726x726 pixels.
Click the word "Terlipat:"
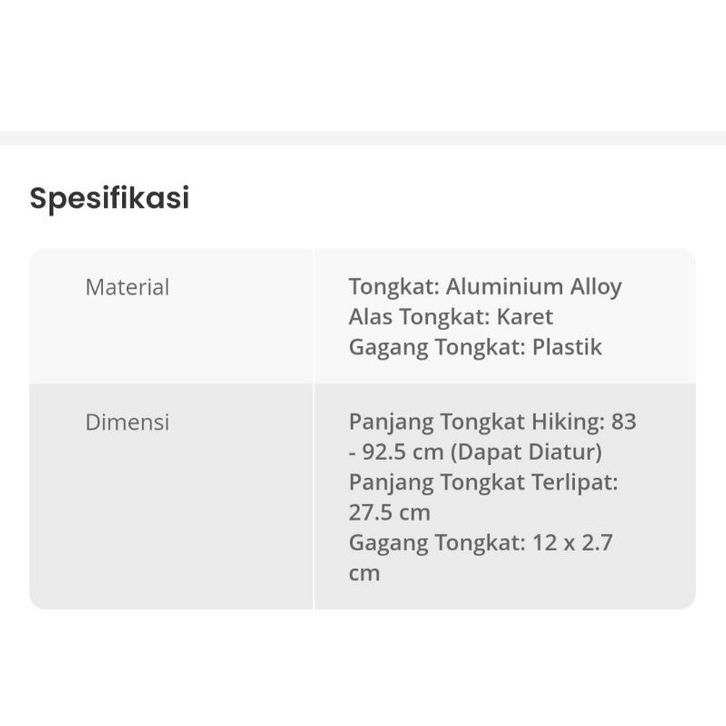570,482
